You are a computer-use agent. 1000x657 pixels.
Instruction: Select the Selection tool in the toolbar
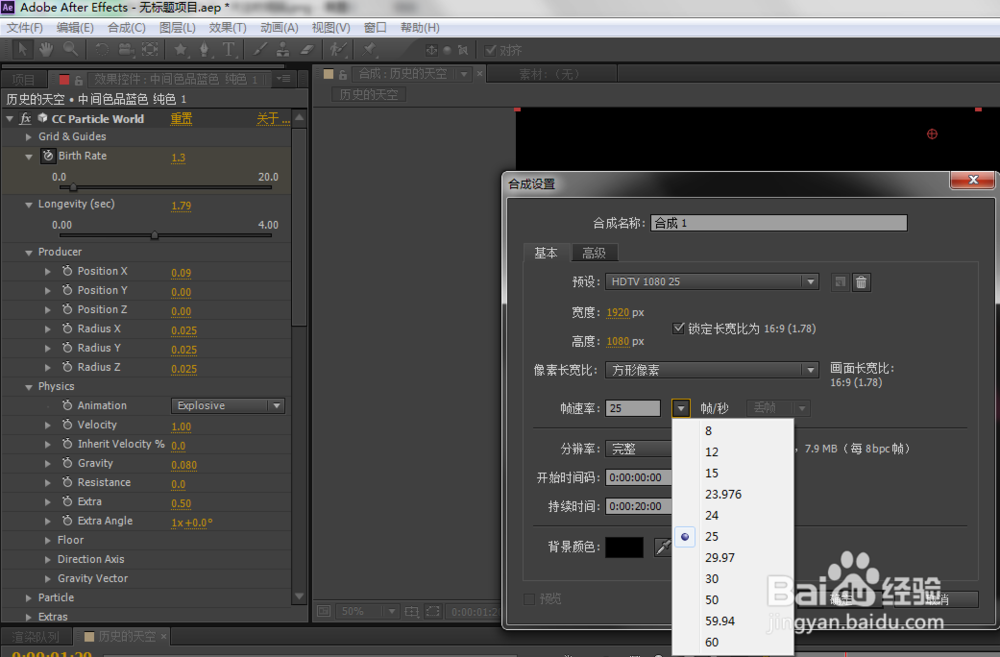click(x=21, y=49)
